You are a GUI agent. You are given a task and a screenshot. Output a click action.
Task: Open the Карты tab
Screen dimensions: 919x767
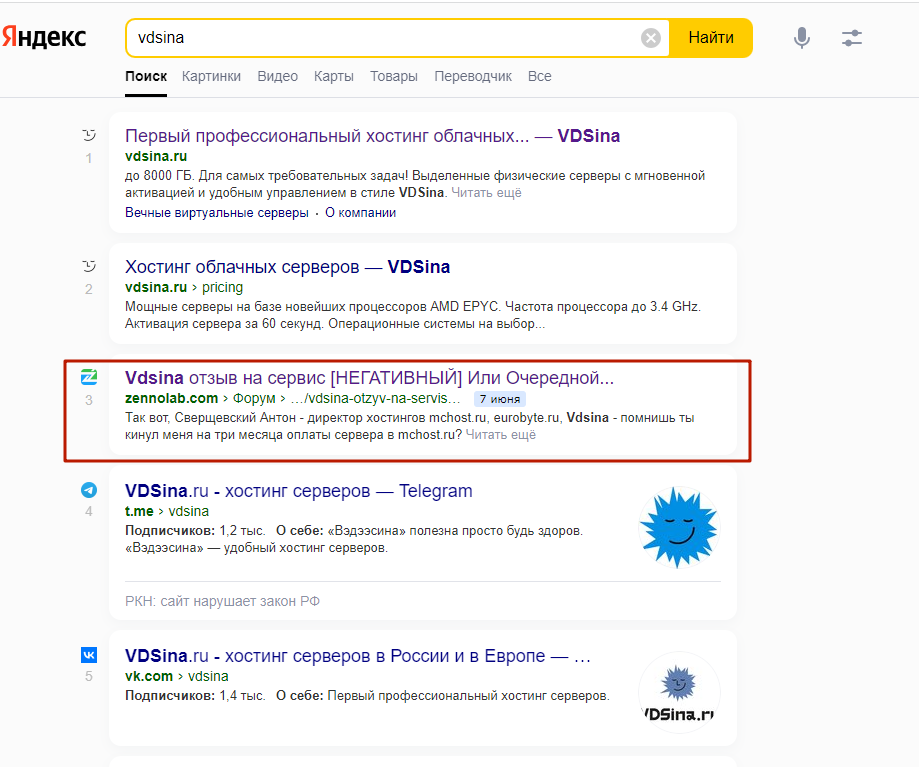[x=333, y=76]
